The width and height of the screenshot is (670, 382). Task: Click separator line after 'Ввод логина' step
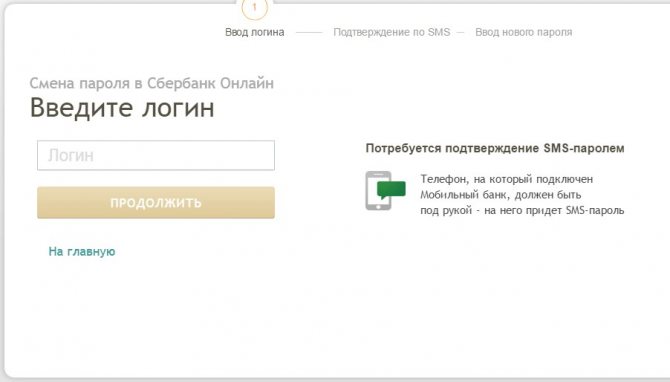309,32
